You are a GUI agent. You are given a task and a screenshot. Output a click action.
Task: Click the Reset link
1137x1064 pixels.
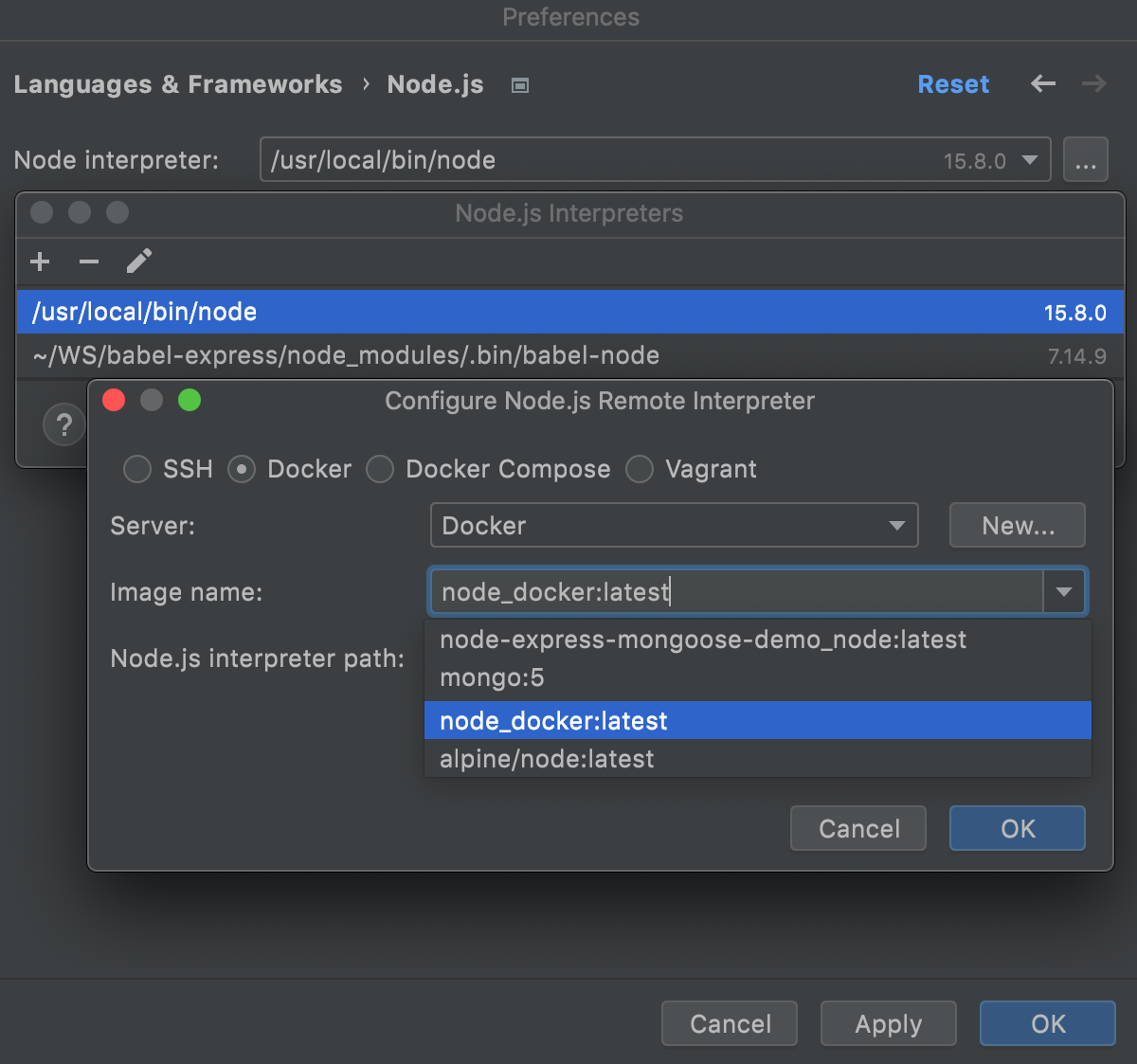click(953, 84)
